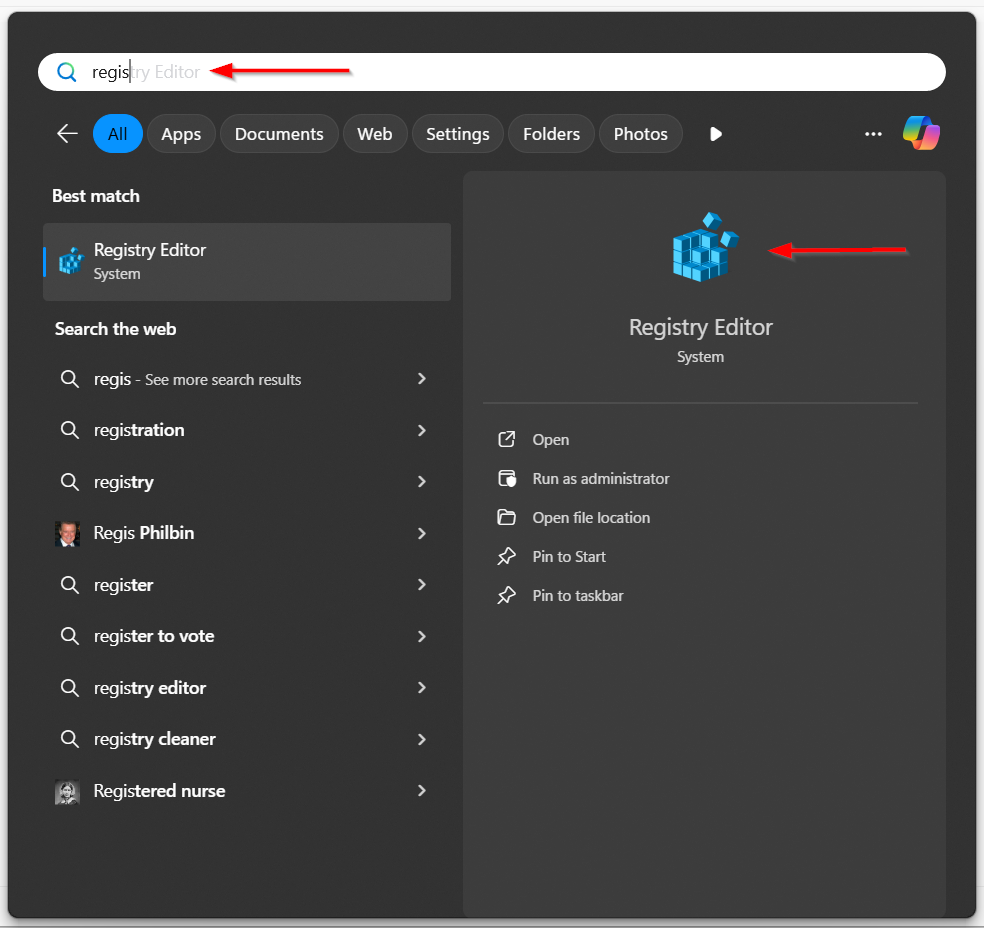The width and height of the screenshot is (984, 928).
Task: Open the three-dot more options menu
Action: point(873,134)
